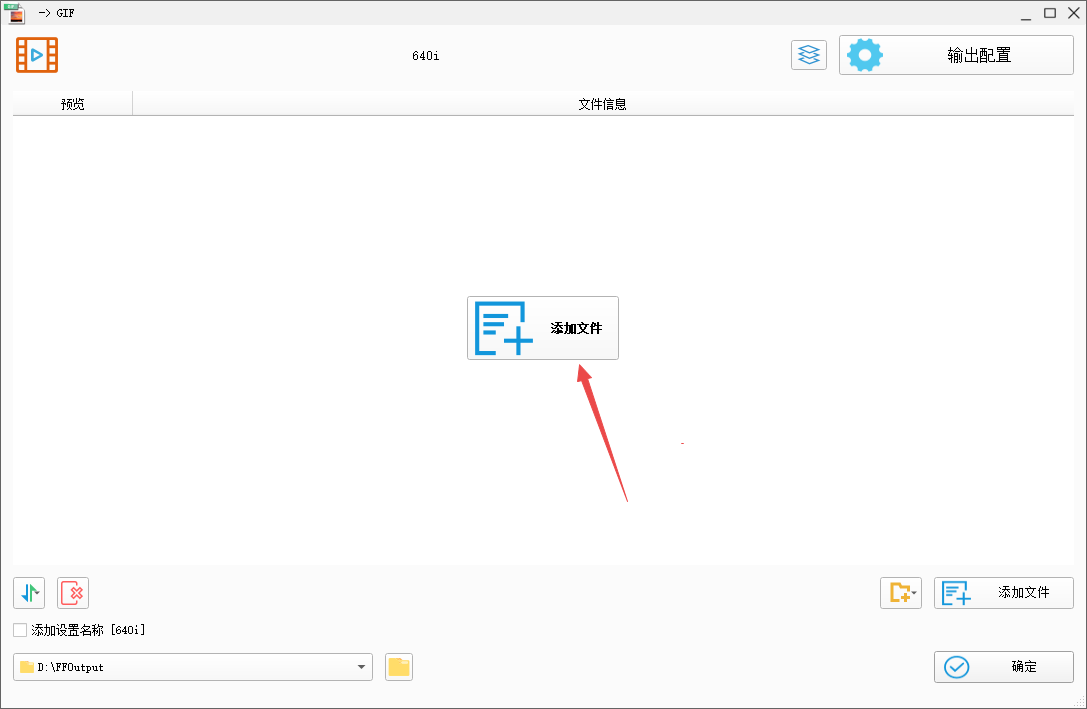This screenshot has width=1087, height=709.
Task: Browse output folder with yellow folder icon
Action: pos(399,667)
